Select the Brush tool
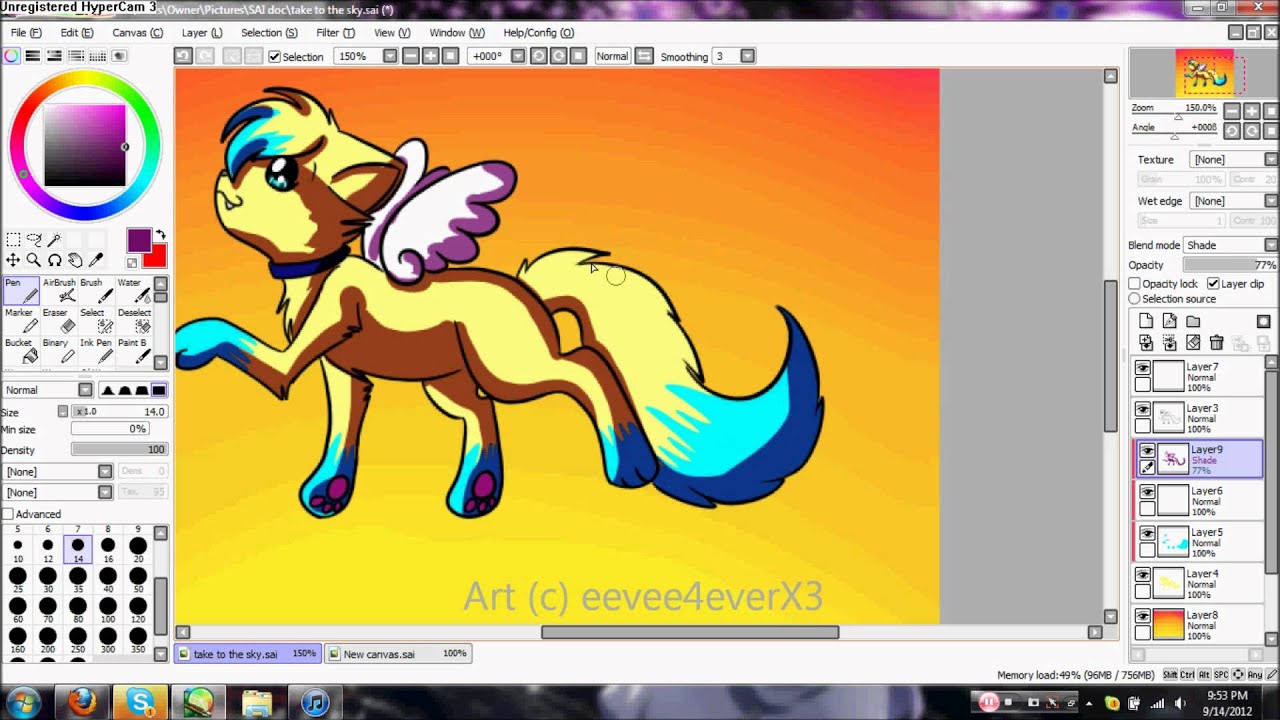 (96, 291)
